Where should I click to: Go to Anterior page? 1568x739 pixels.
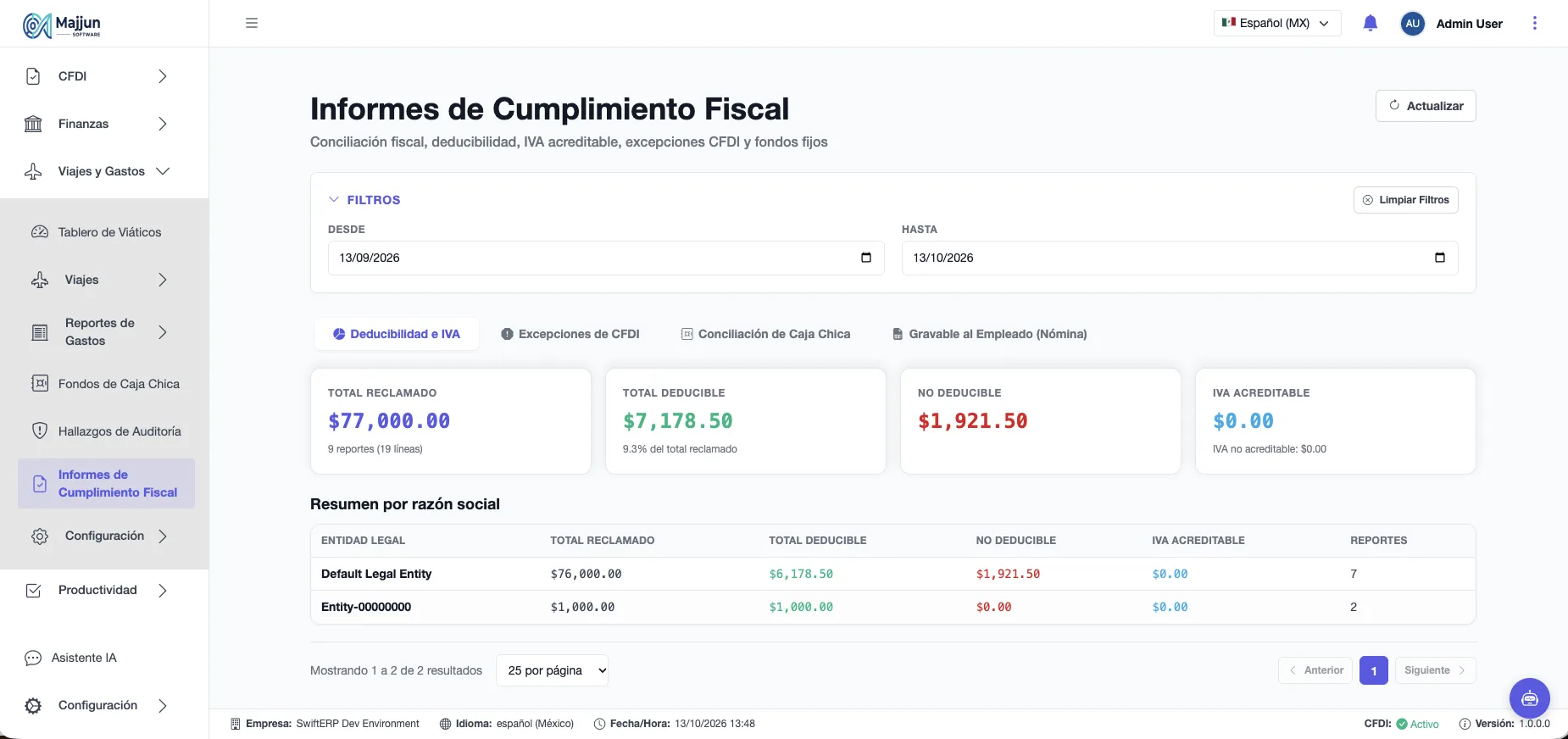(1315, 670)
